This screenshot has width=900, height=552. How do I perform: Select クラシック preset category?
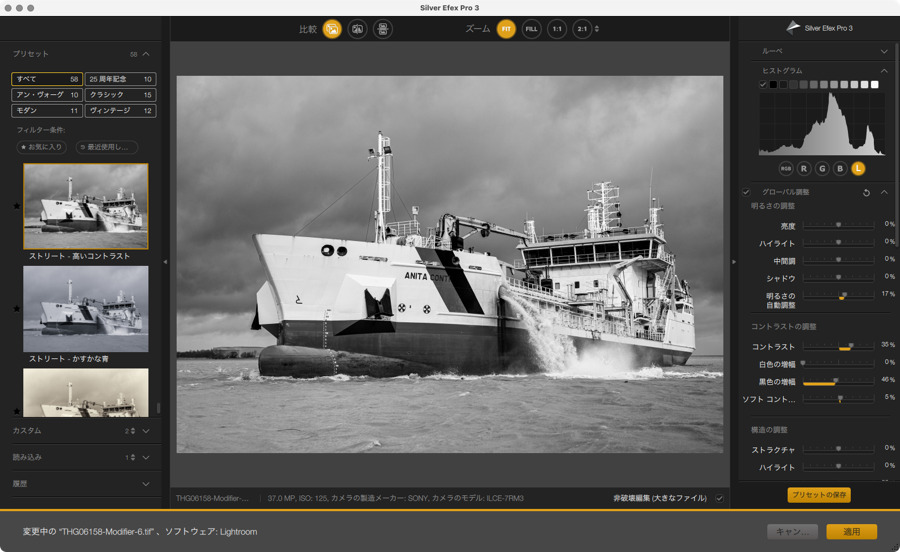click(x=121, y=95)
